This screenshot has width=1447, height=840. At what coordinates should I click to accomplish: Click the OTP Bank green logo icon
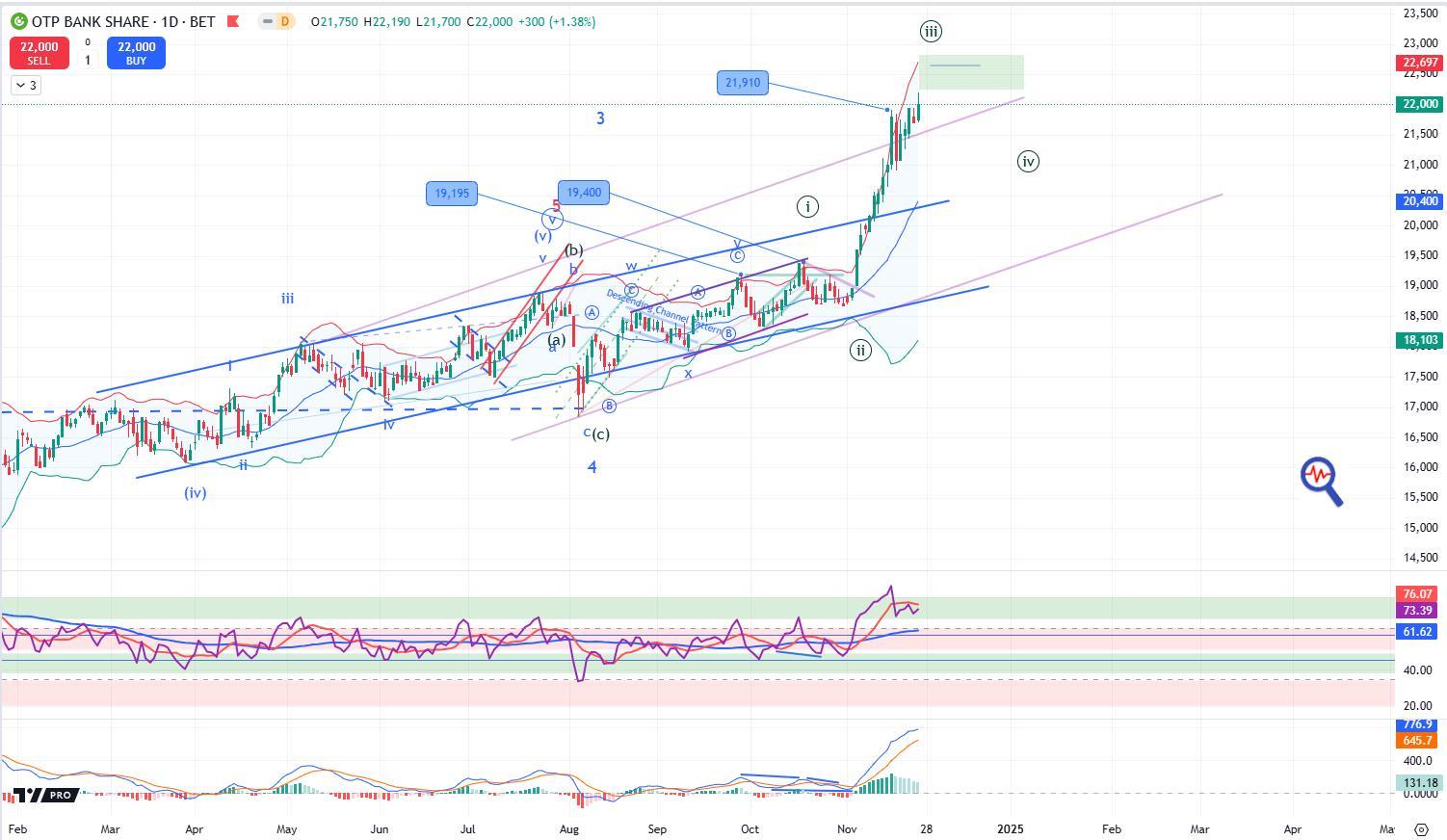tap(18, 21)
